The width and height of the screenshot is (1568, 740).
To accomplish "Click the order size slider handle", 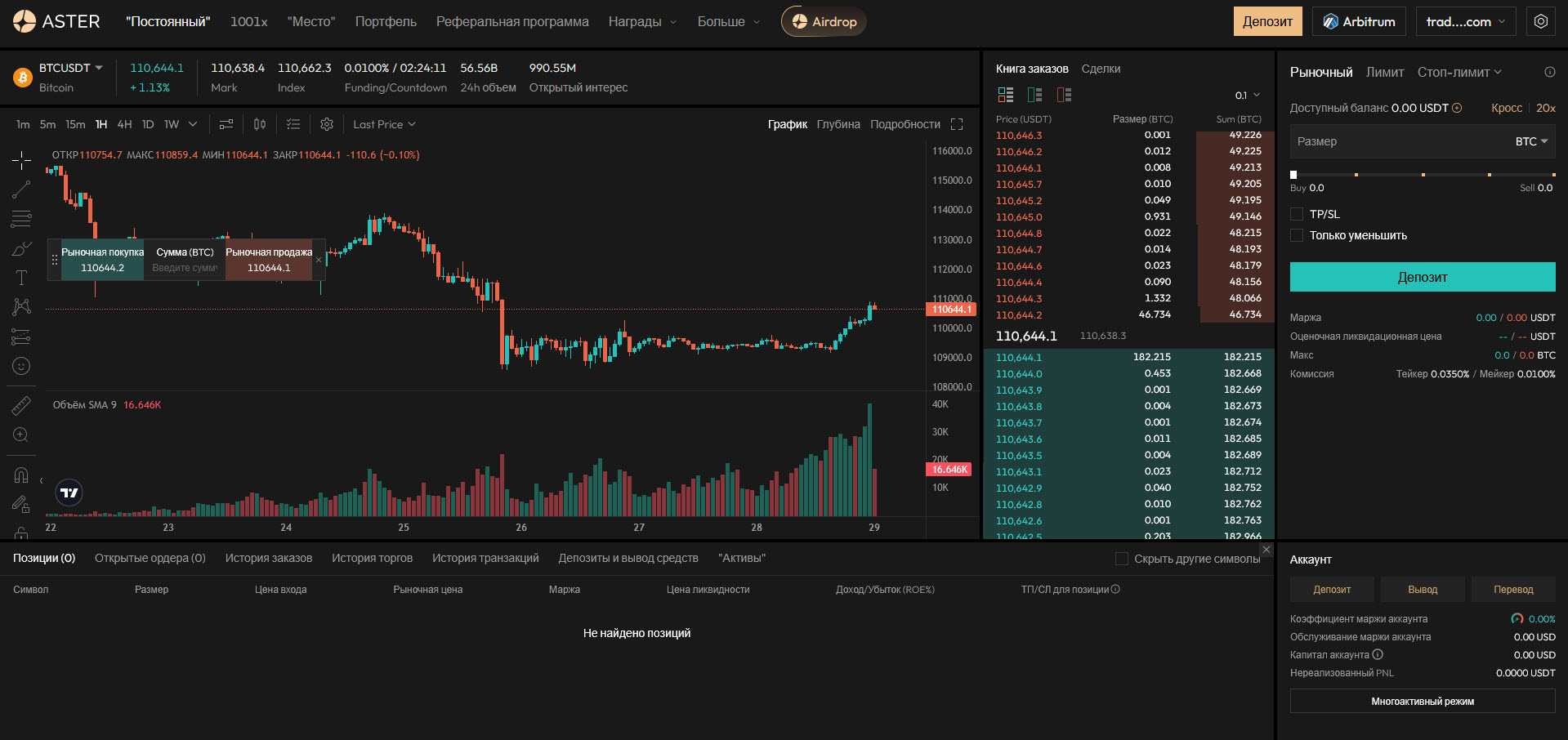I will click(x=1293, y=175).
